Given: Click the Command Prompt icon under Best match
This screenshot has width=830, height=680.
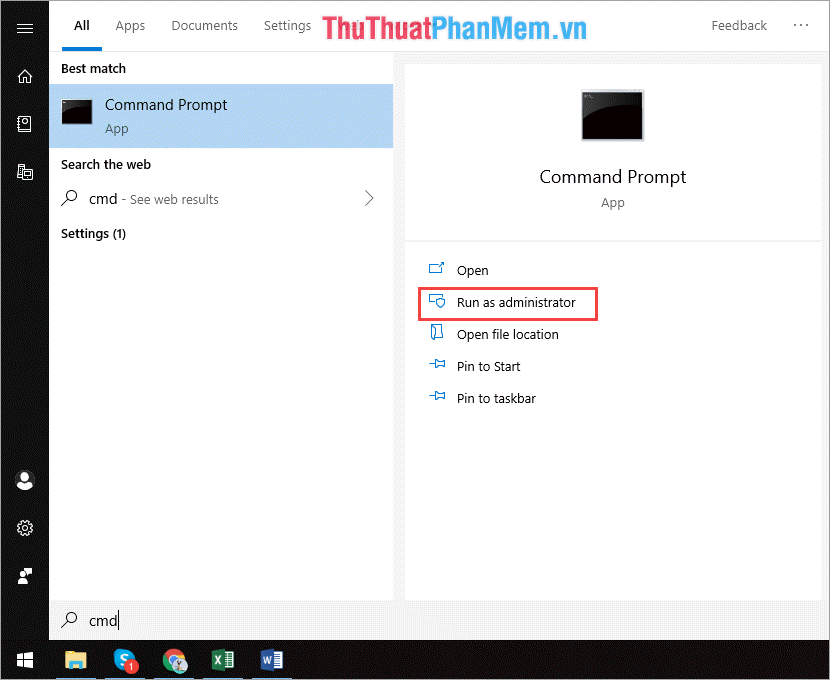Looking at the screenshot, I should point(77,112).
